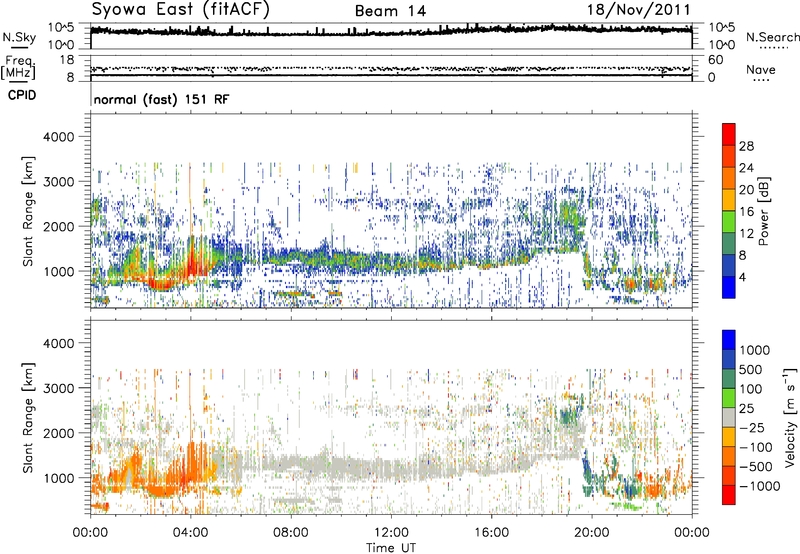
Task: Click the 'Power [dB]' axis label
Action: (x=764, y=211)
